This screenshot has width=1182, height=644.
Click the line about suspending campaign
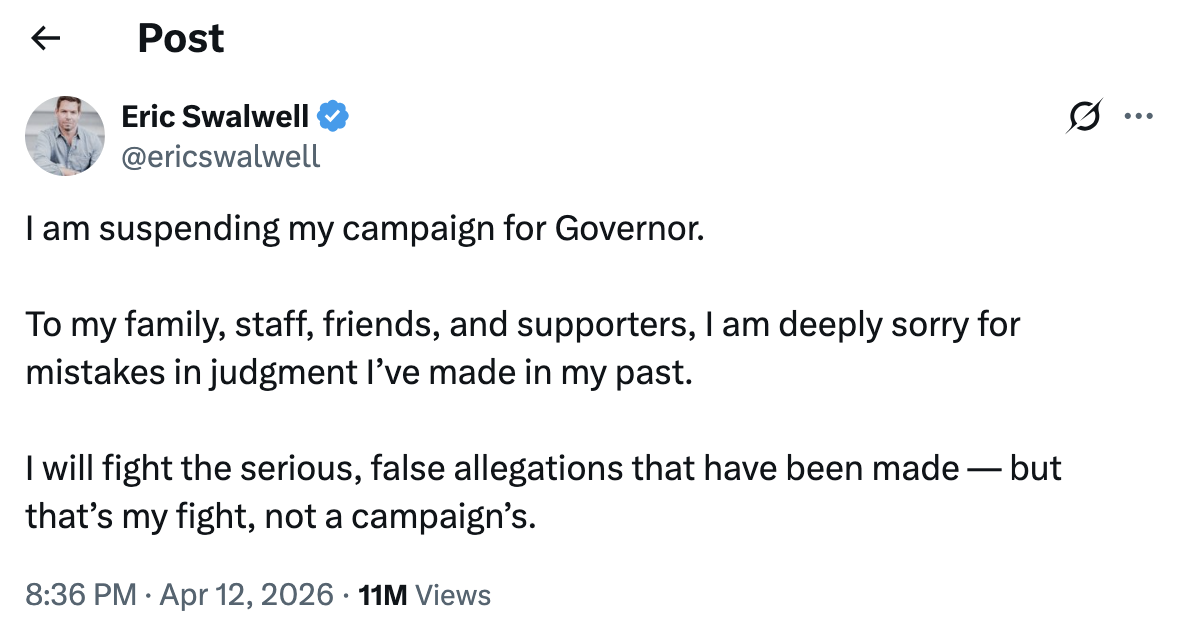[x=365, y=229]
